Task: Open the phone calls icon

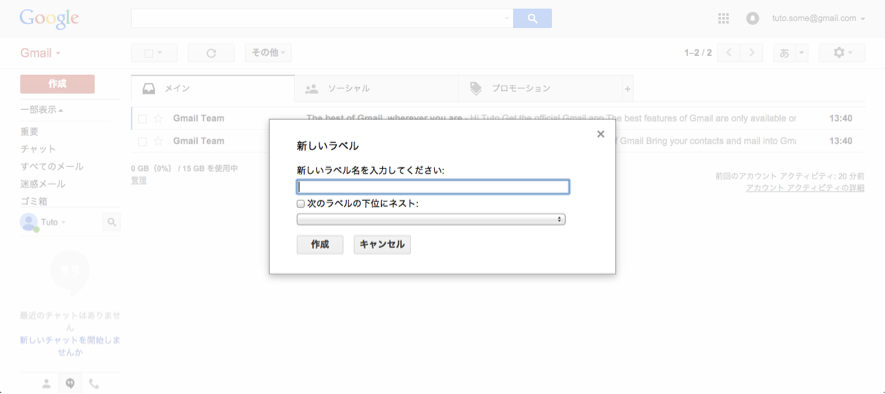Action: pos(94,384)
